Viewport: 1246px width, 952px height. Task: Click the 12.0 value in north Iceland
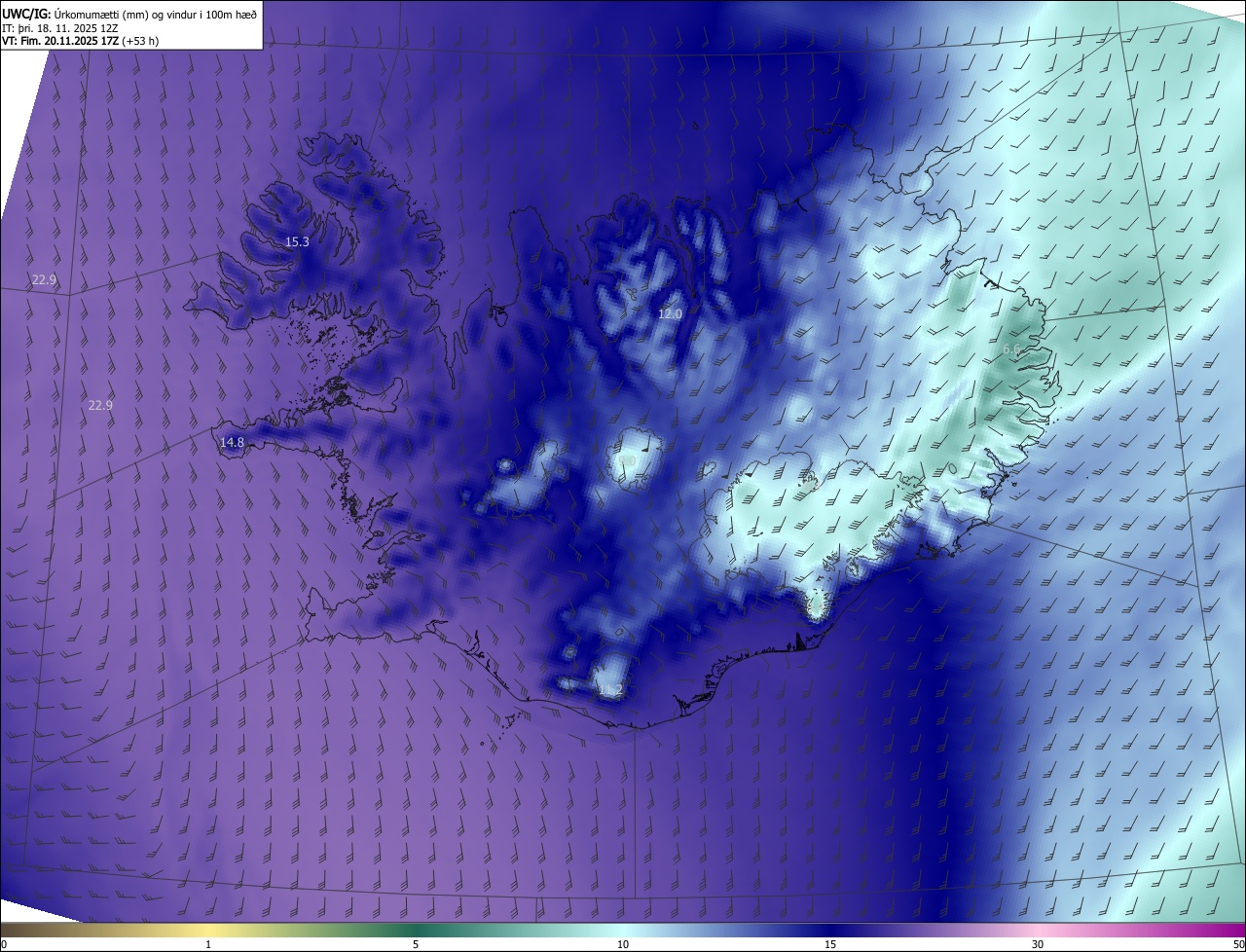pos(670,313)
